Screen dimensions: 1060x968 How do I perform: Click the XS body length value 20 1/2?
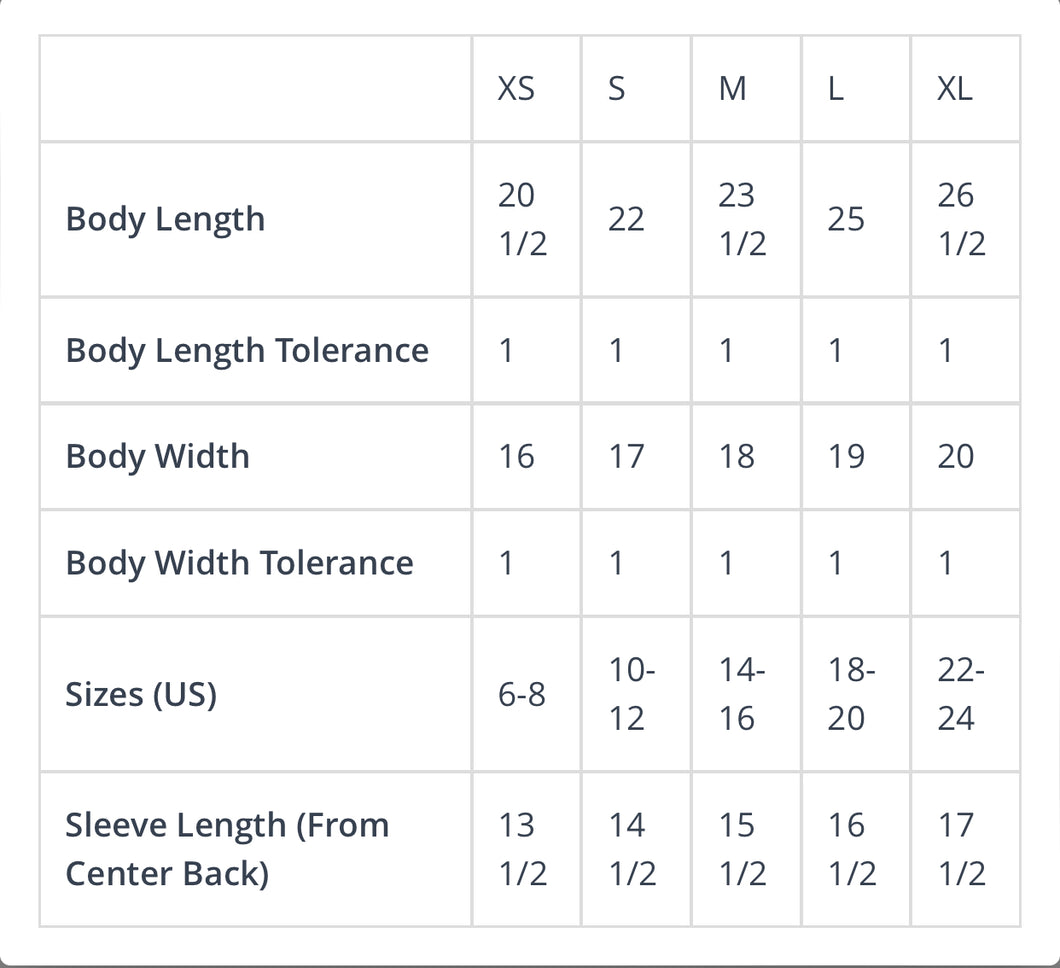coord(522,219)
